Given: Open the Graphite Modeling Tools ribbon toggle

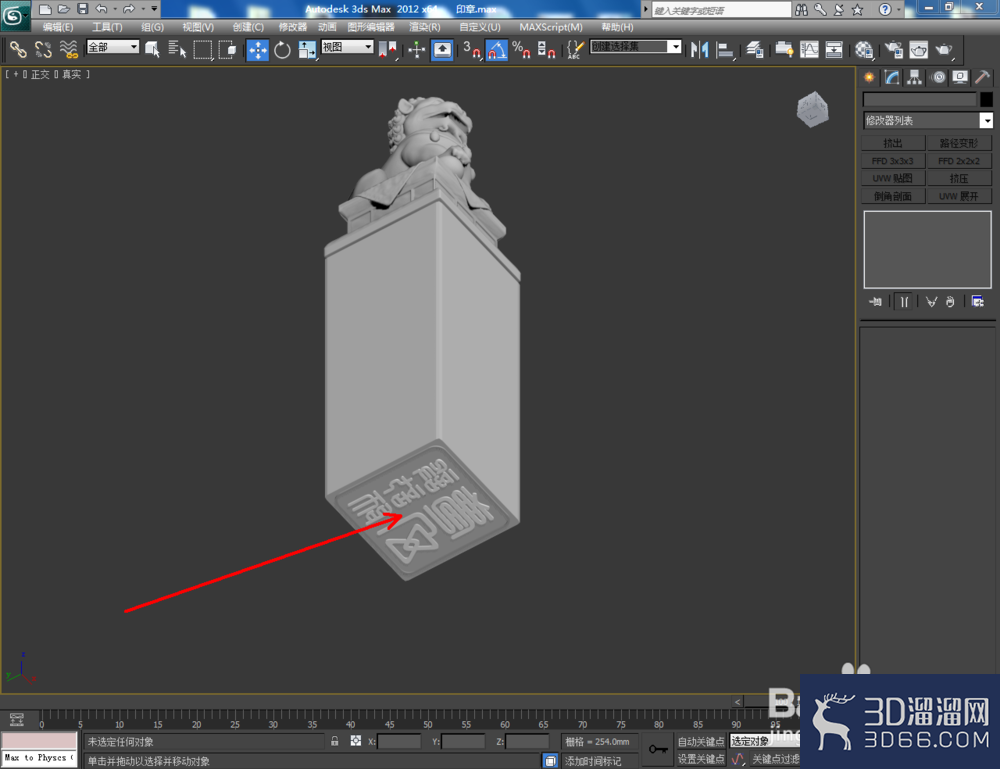Looking at the screenshot, I should 784,50.
